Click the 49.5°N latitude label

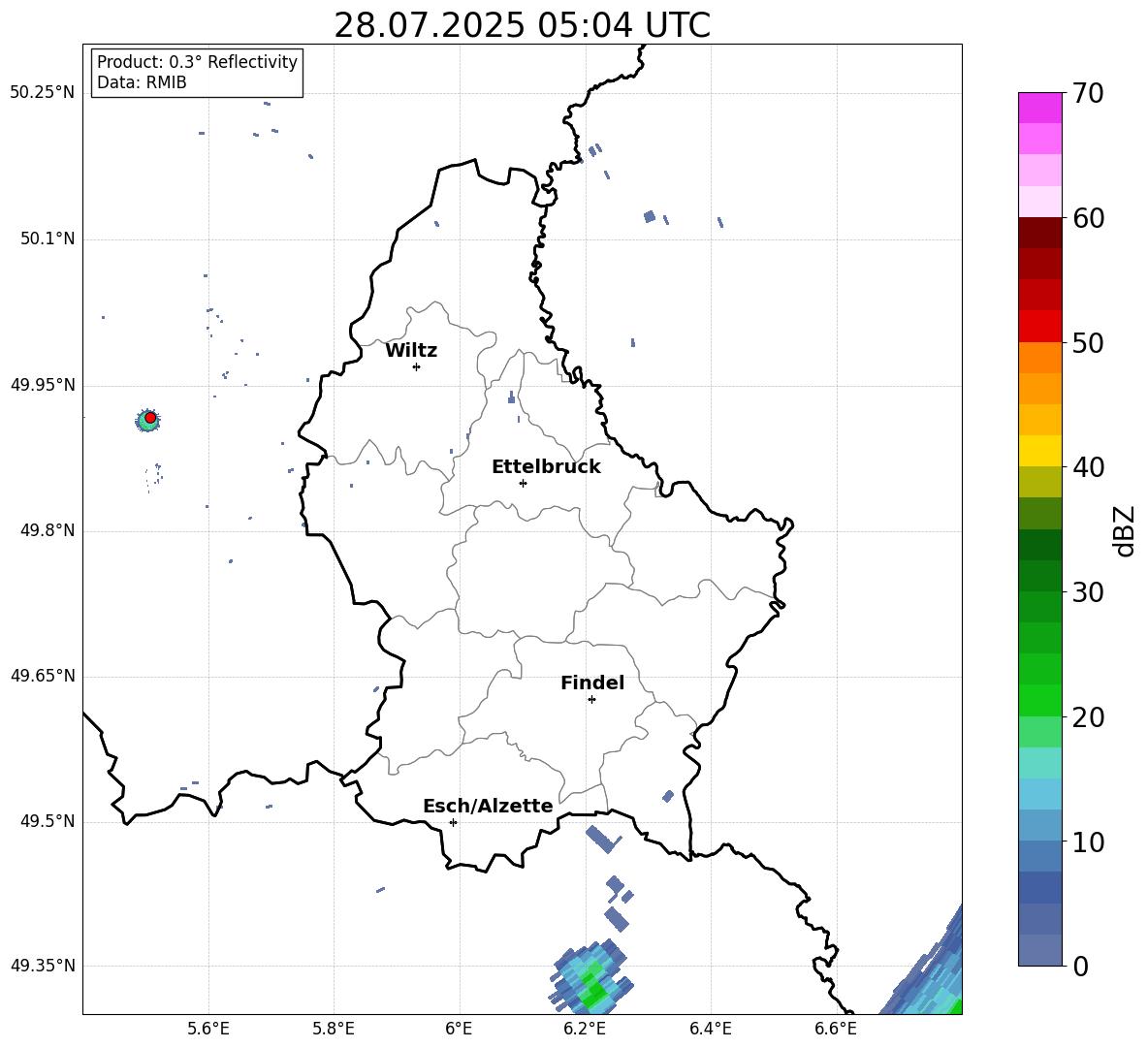pyautogui.click(x=48, y=822)
